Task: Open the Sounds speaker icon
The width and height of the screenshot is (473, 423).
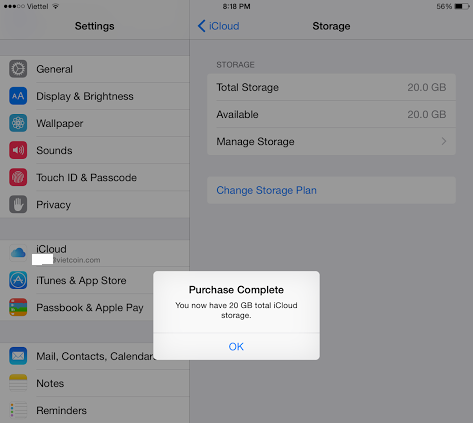Action: coord(18,150)
